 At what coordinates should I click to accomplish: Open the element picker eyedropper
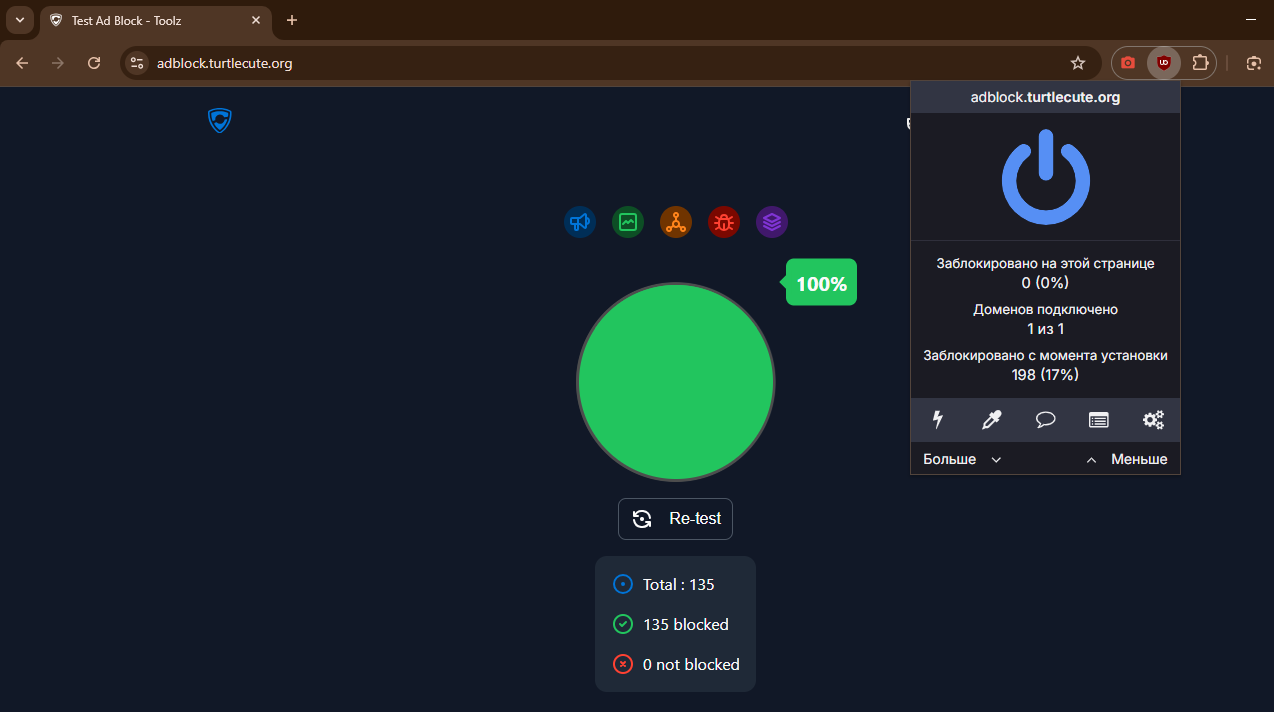[x=992, y=420]
